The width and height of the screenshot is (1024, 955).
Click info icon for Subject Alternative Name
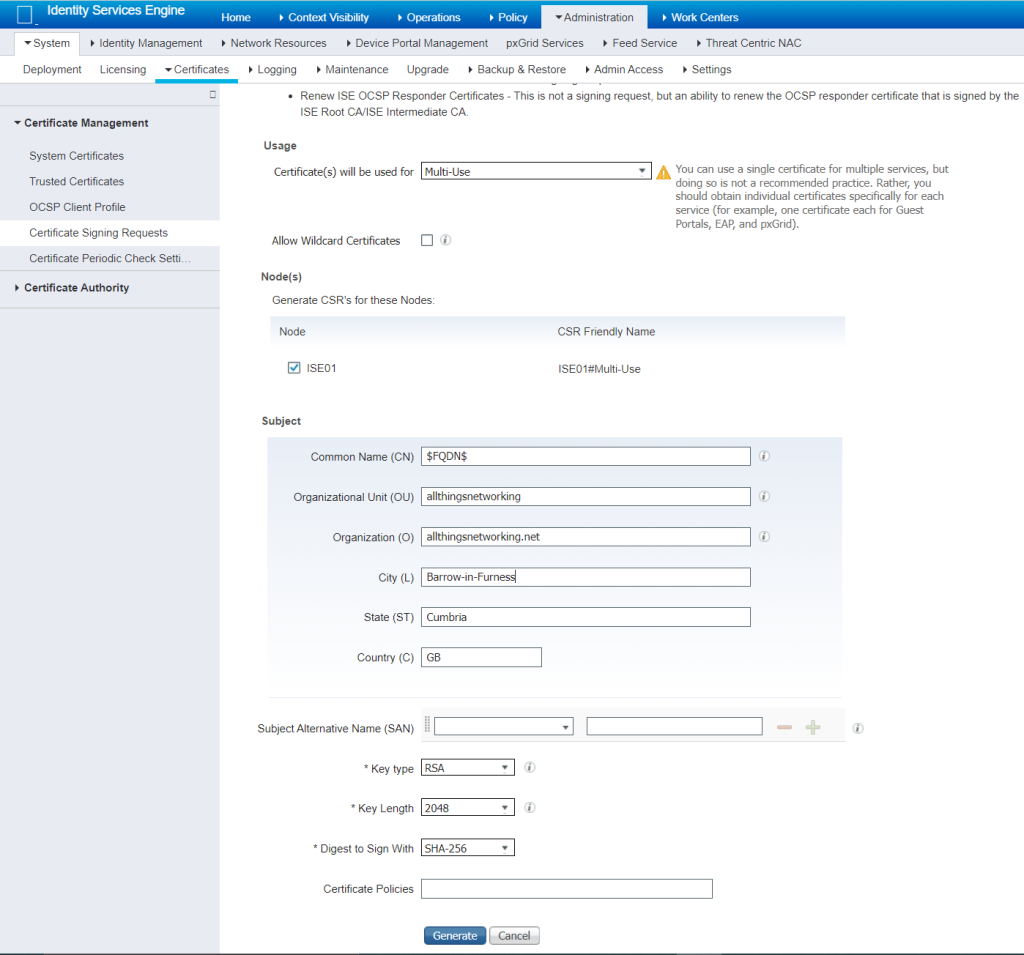pyautogui.click(x=858, y=728)
